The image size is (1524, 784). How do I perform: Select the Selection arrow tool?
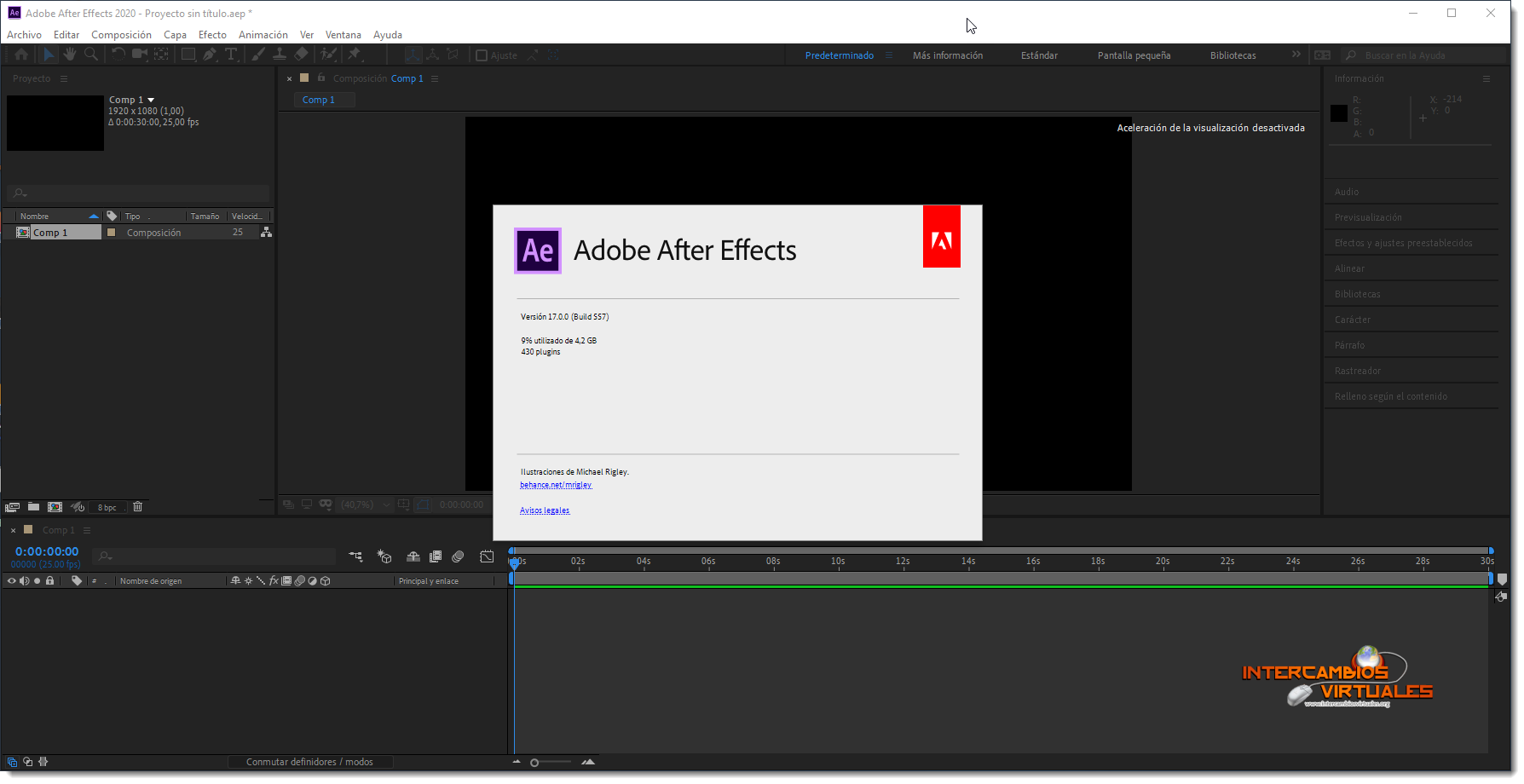[x=49, y=55]
